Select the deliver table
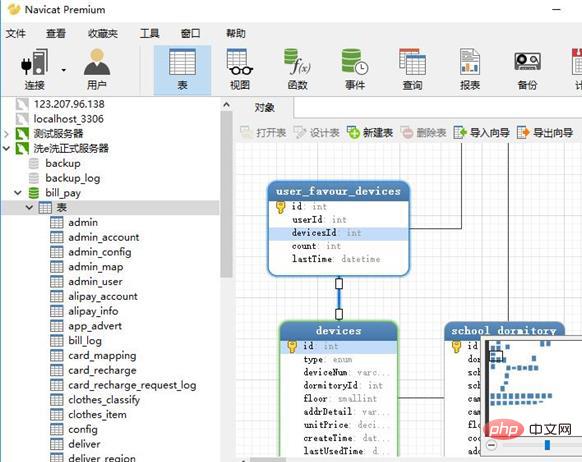582x462 pixels. click(84, 444)
